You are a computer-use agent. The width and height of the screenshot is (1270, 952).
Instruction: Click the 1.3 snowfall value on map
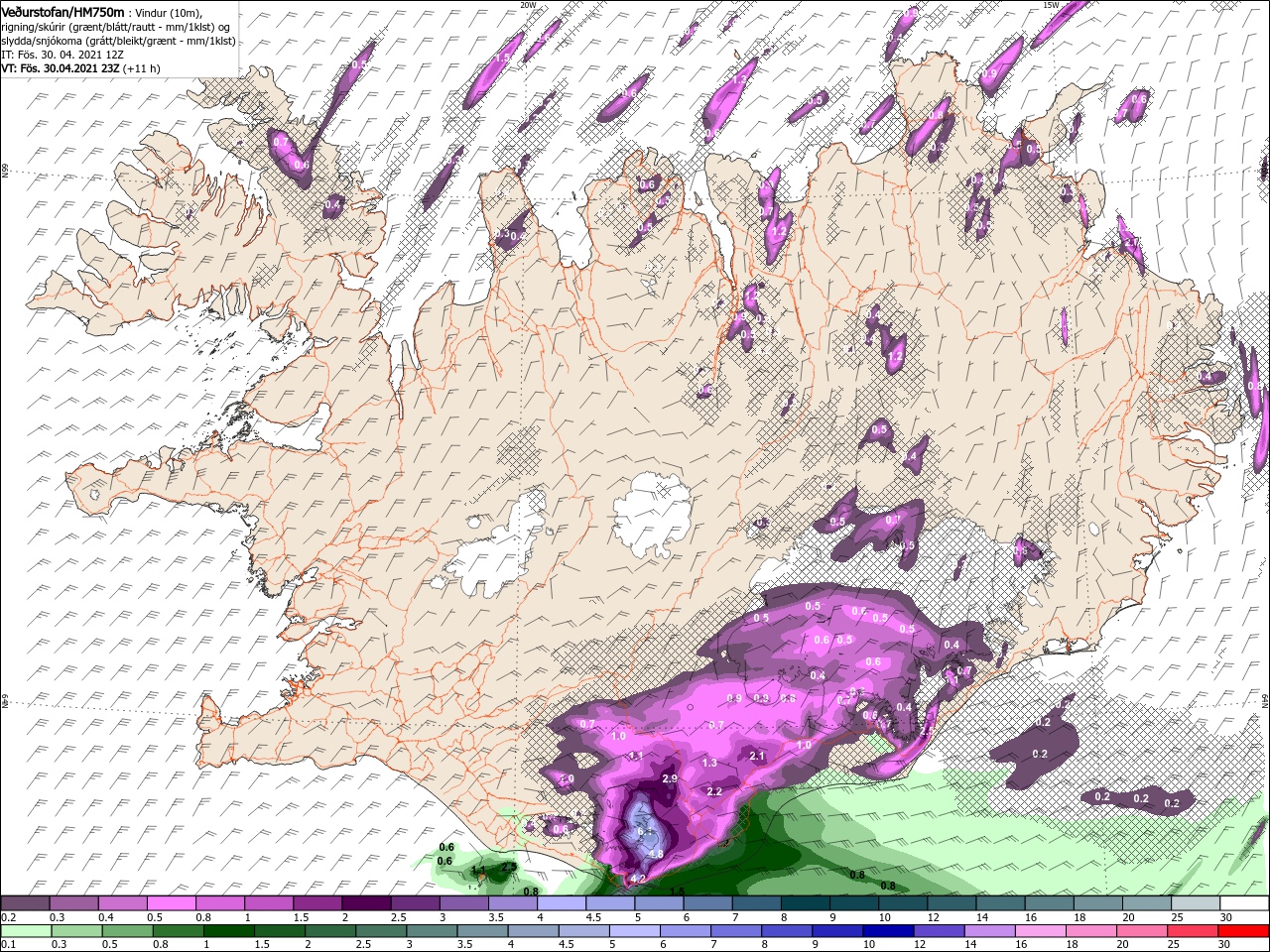click(709, 763)
